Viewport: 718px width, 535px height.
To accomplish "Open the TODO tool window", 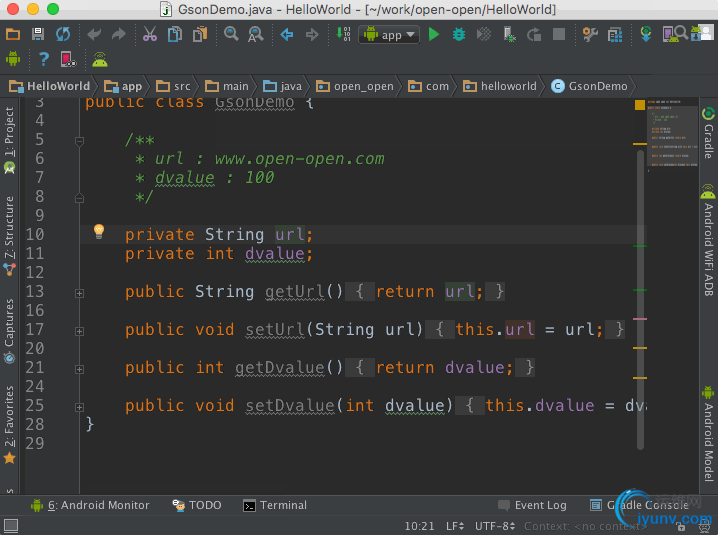I will [x=196, y=505].
